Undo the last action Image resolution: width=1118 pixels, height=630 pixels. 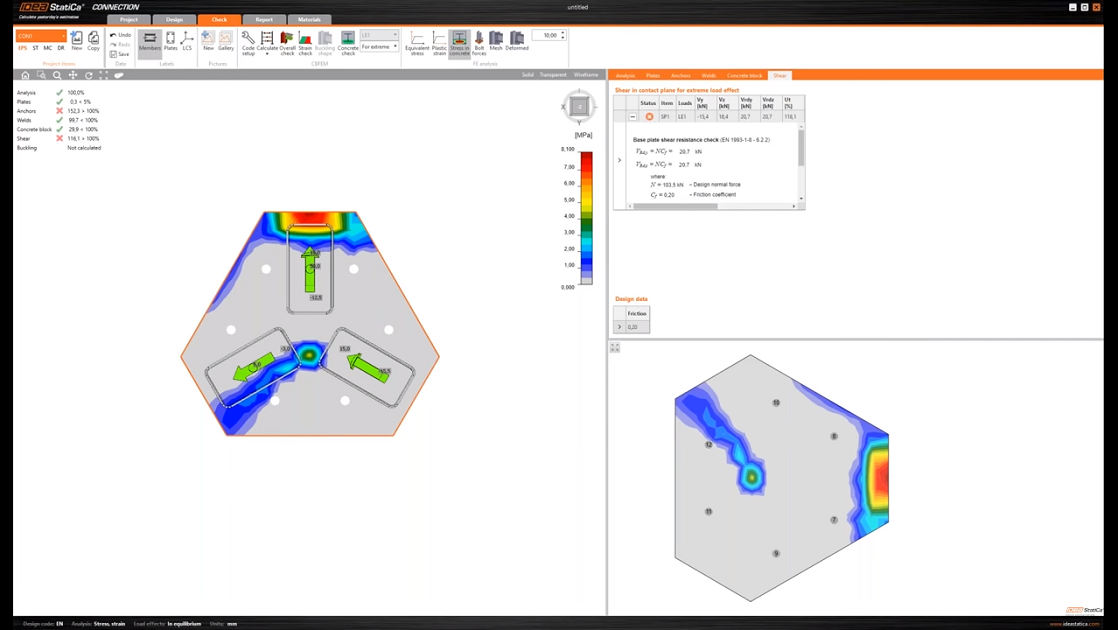point(120,35)
